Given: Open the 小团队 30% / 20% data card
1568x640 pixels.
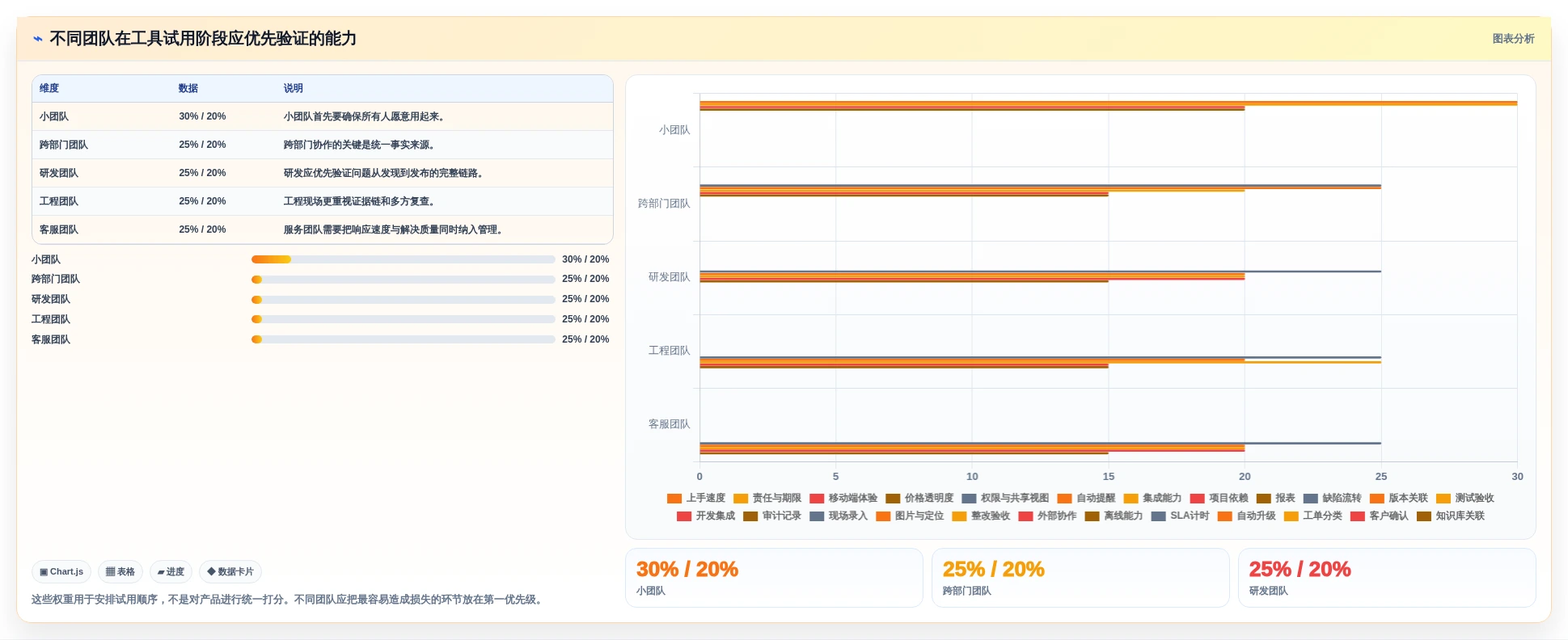Looking at the screenshot, I should tap(774, 578).
